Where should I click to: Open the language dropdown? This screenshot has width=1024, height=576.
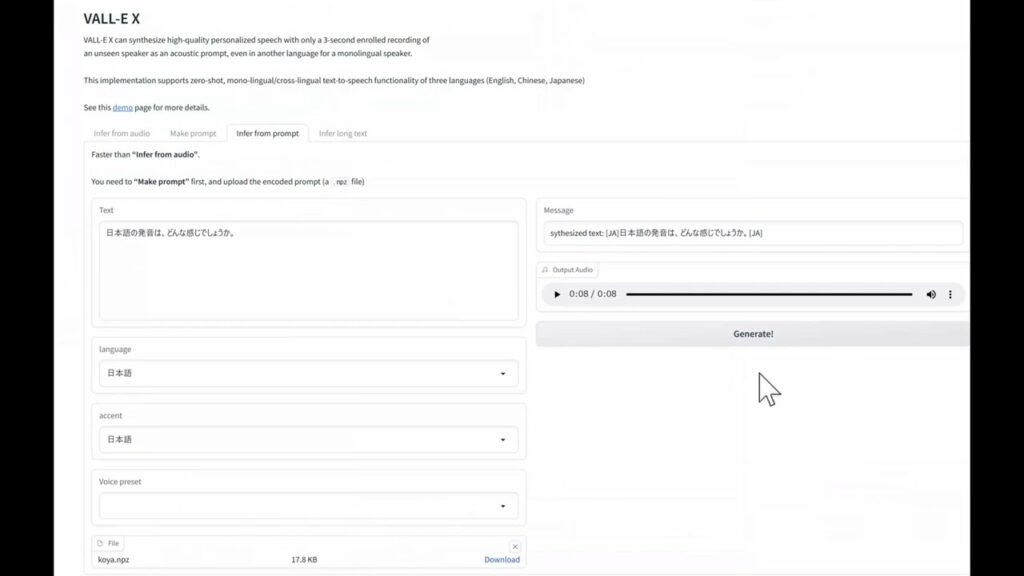(308, 373)
